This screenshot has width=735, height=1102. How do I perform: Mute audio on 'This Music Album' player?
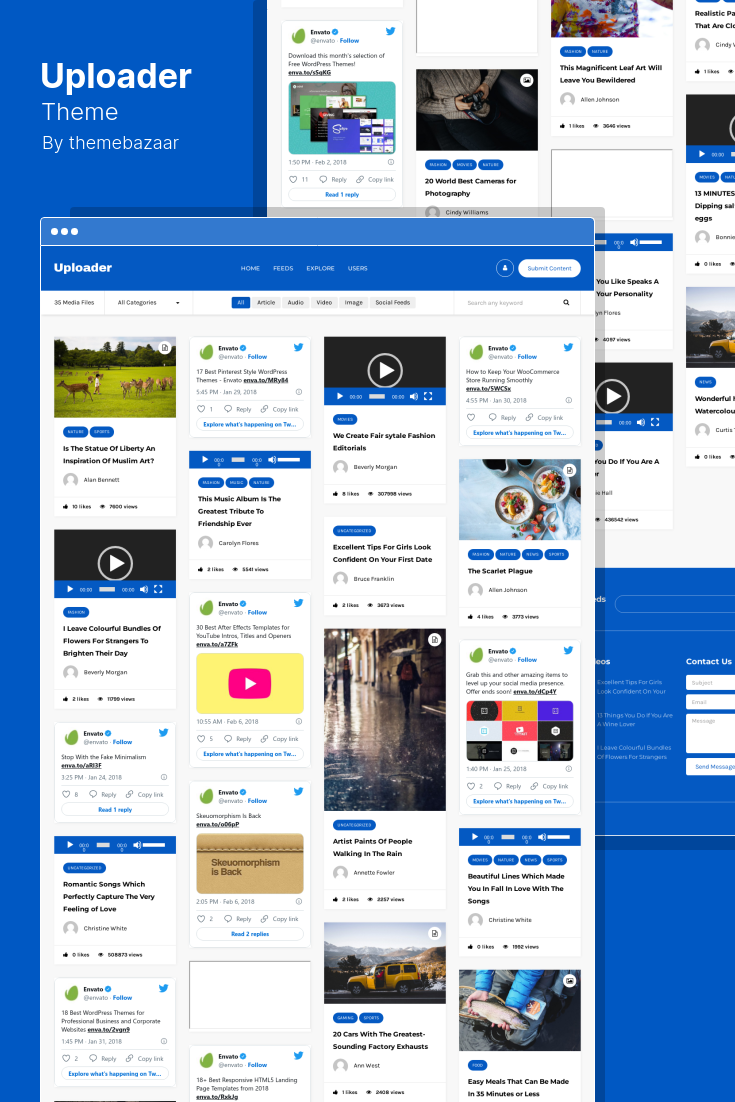click(x=272, y=460)
